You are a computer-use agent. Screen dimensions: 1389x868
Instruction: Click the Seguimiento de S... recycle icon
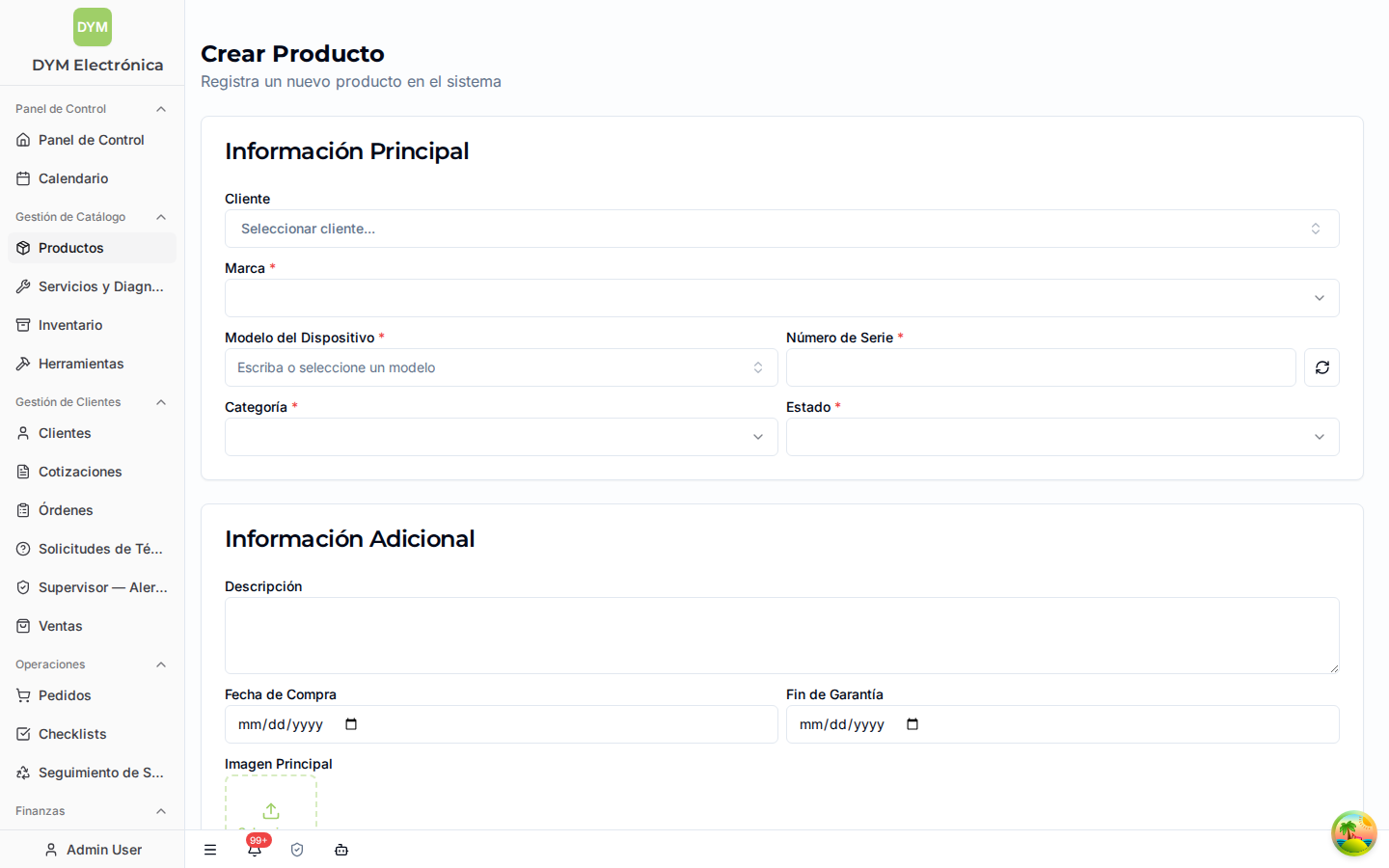(23, 773)
